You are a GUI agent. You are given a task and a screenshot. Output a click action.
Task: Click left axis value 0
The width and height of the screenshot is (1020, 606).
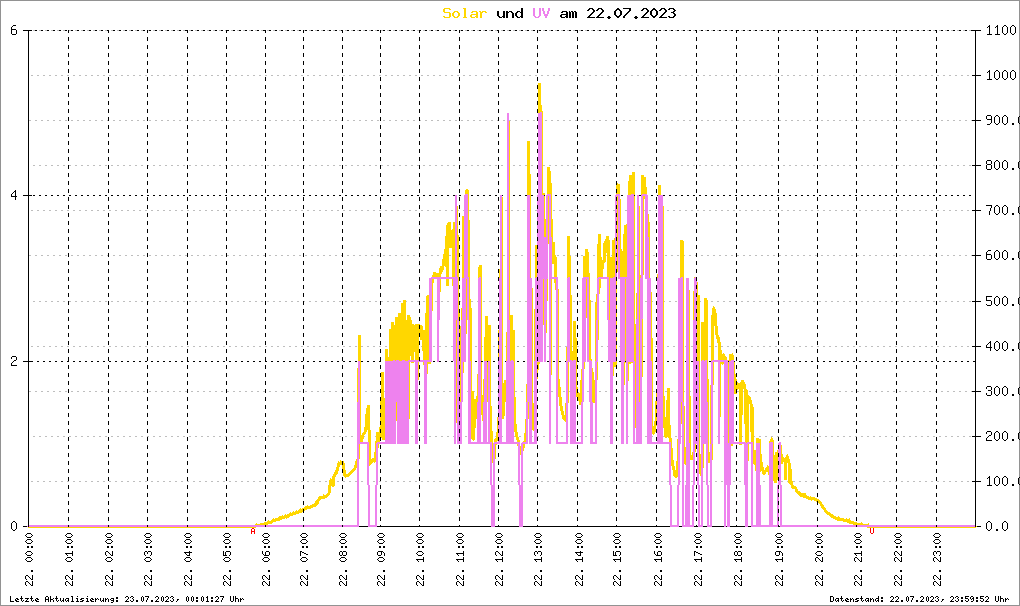[x=14, y=527]
